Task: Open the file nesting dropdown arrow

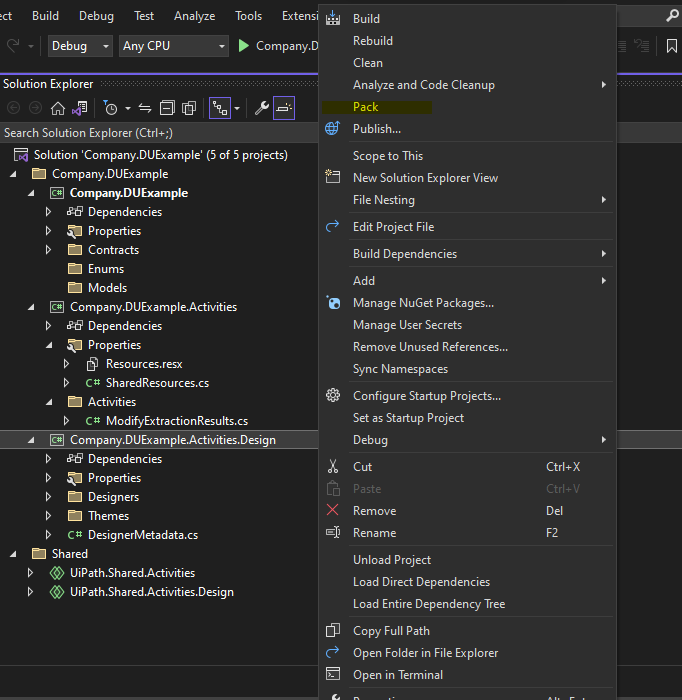Action: click(x=237, y=108)
